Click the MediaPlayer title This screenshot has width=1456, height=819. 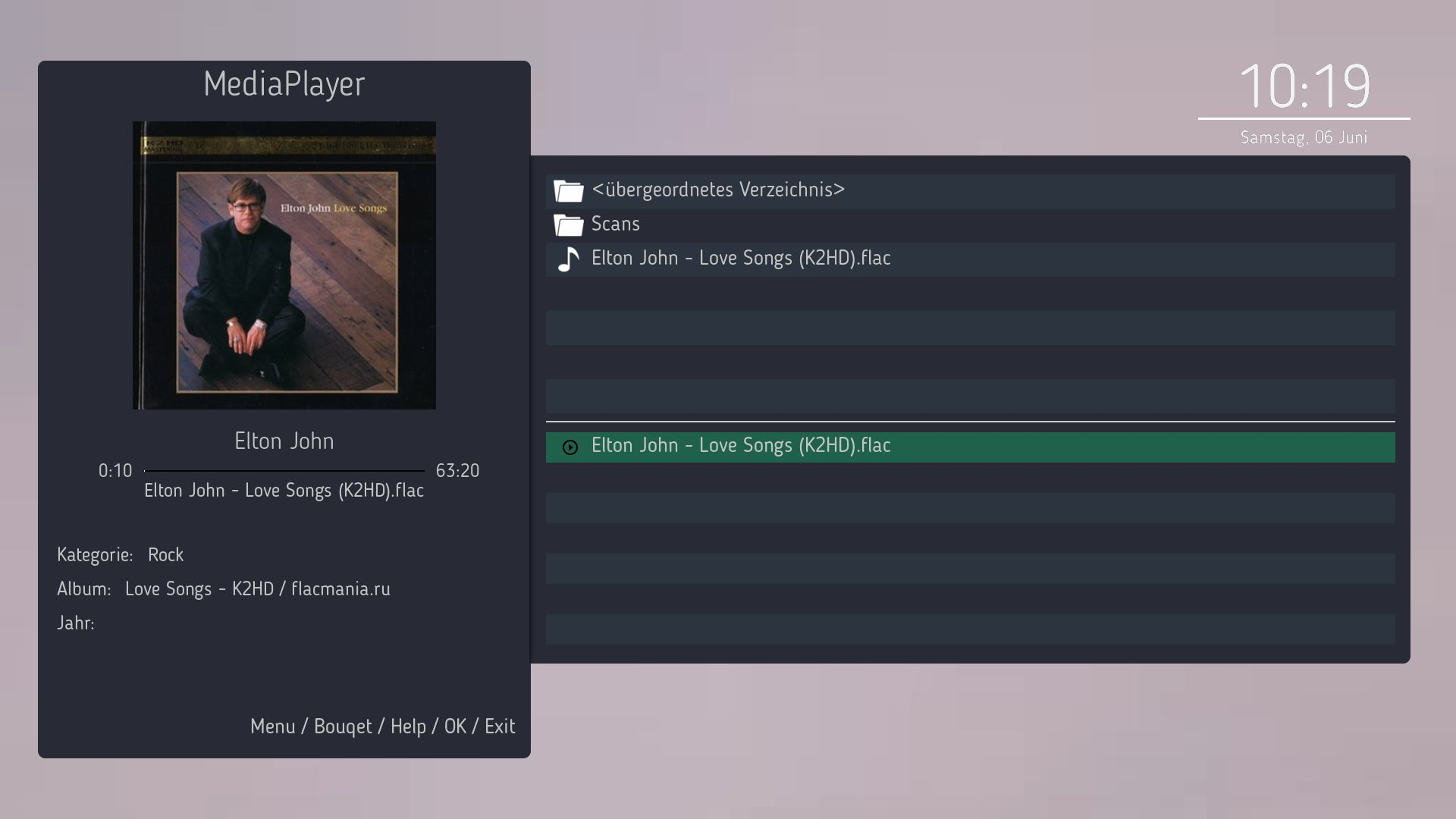coord(284,83)
